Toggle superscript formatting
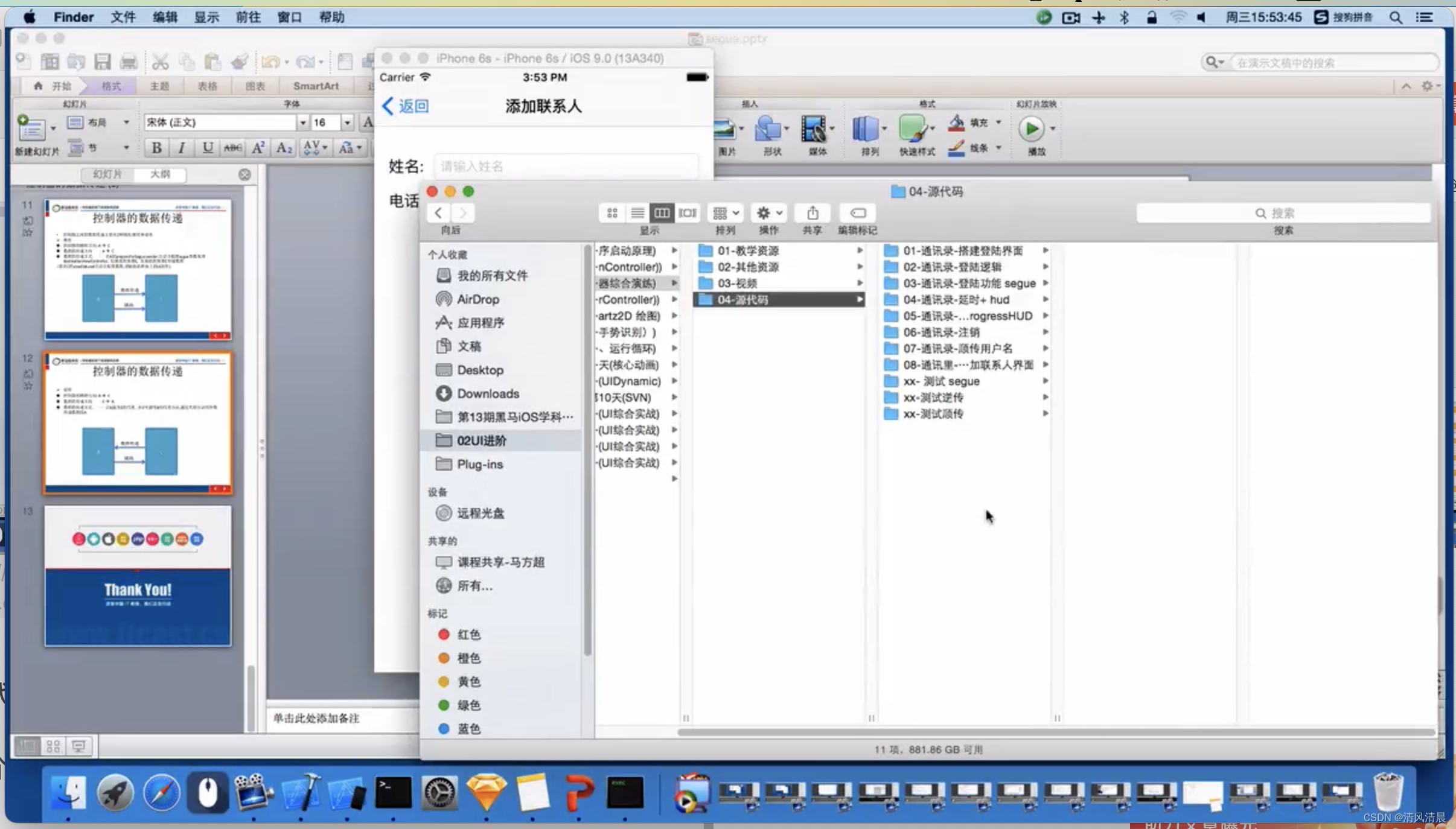 (258, 147)
